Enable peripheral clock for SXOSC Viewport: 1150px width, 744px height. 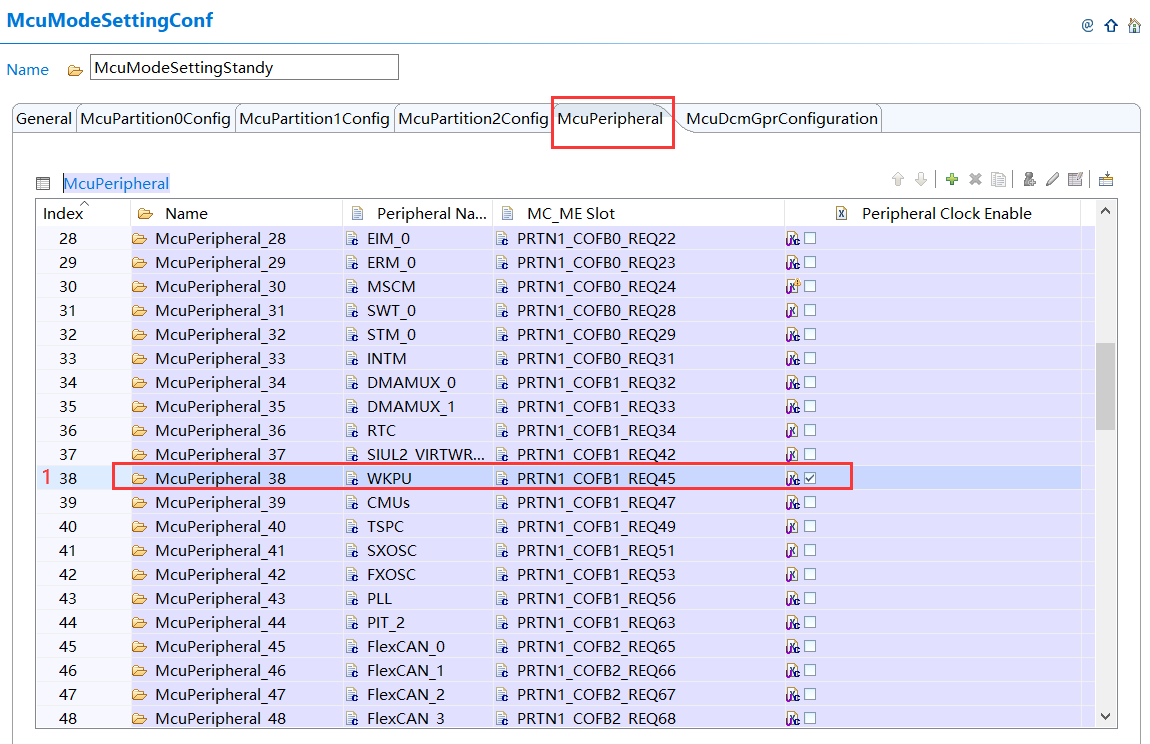[x=810, y=550]
